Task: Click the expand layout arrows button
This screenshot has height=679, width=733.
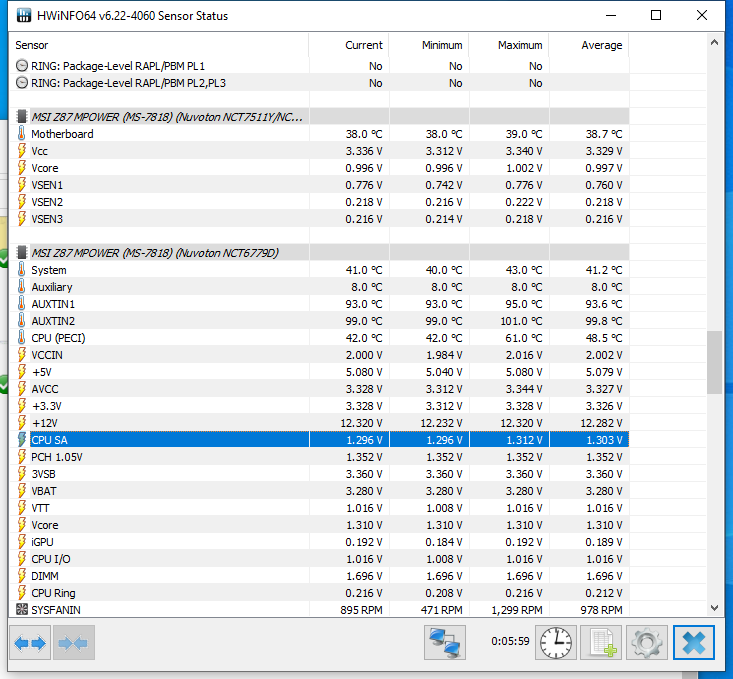Action: (30, 643)
